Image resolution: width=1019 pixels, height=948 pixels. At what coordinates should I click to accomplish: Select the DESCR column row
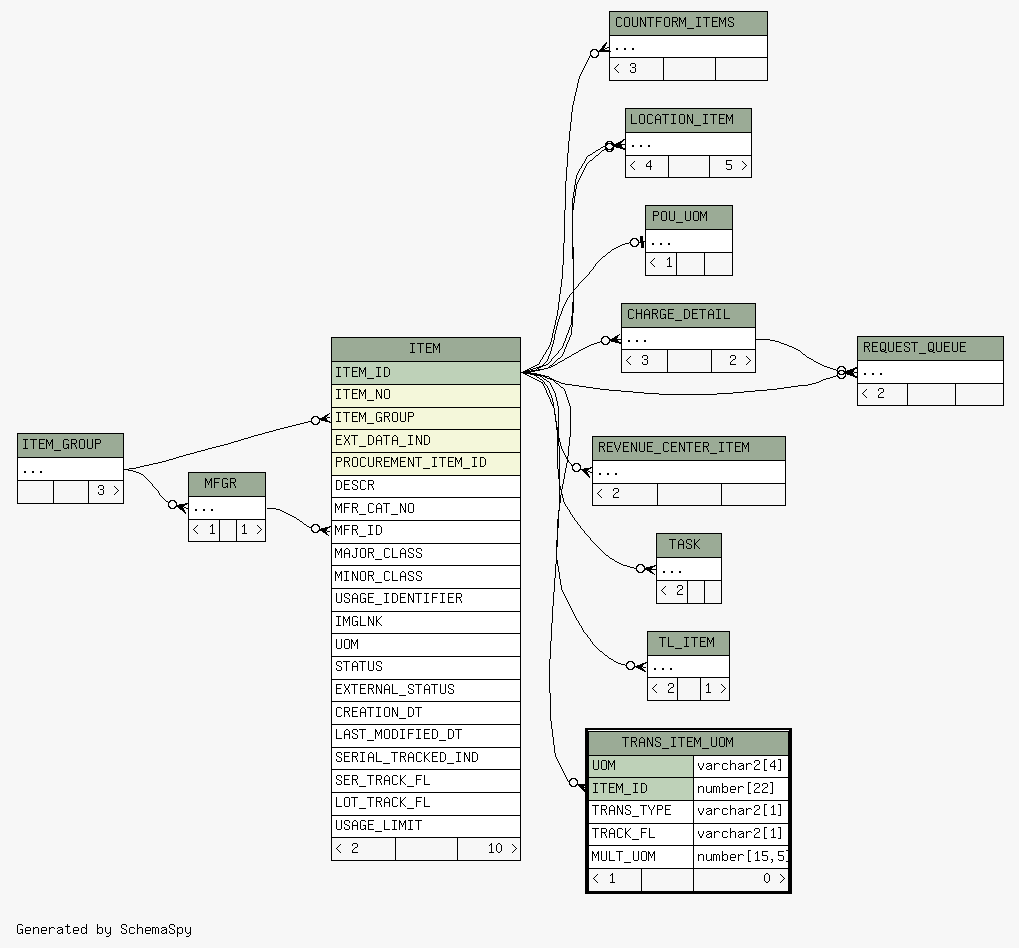[426, 485]
